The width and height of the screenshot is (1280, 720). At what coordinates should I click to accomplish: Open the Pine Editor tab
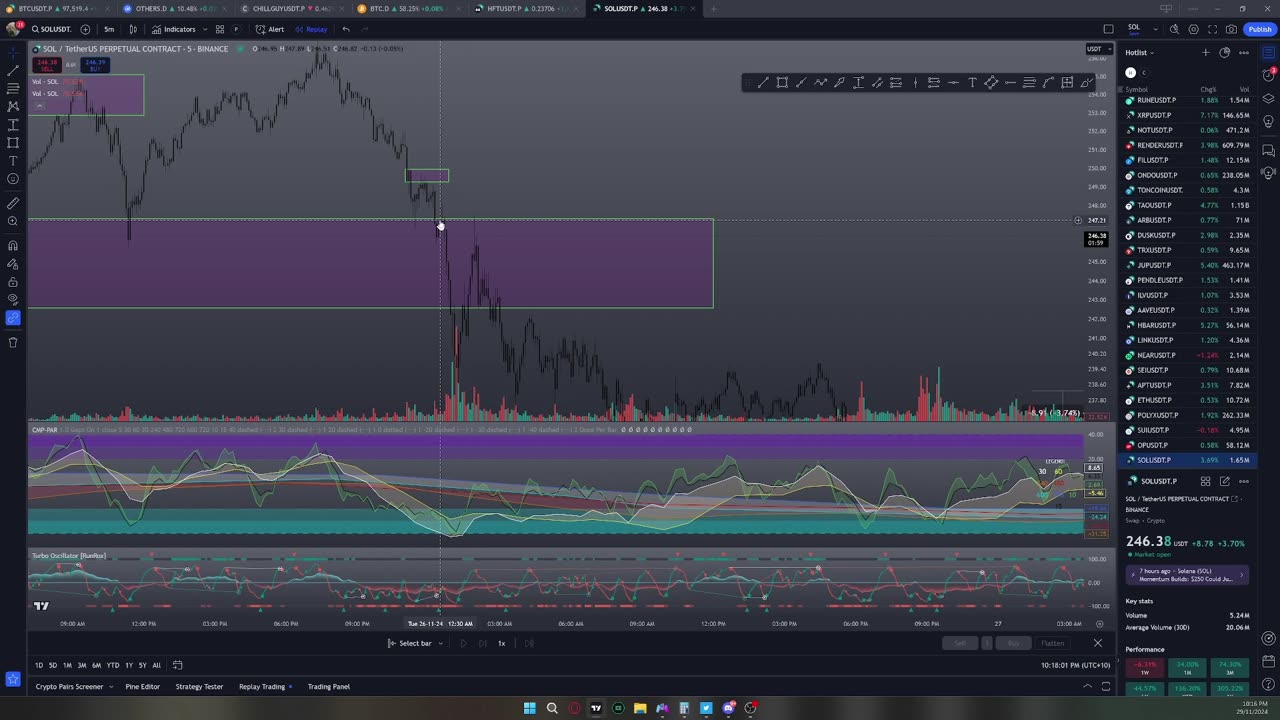pos(142,687)
